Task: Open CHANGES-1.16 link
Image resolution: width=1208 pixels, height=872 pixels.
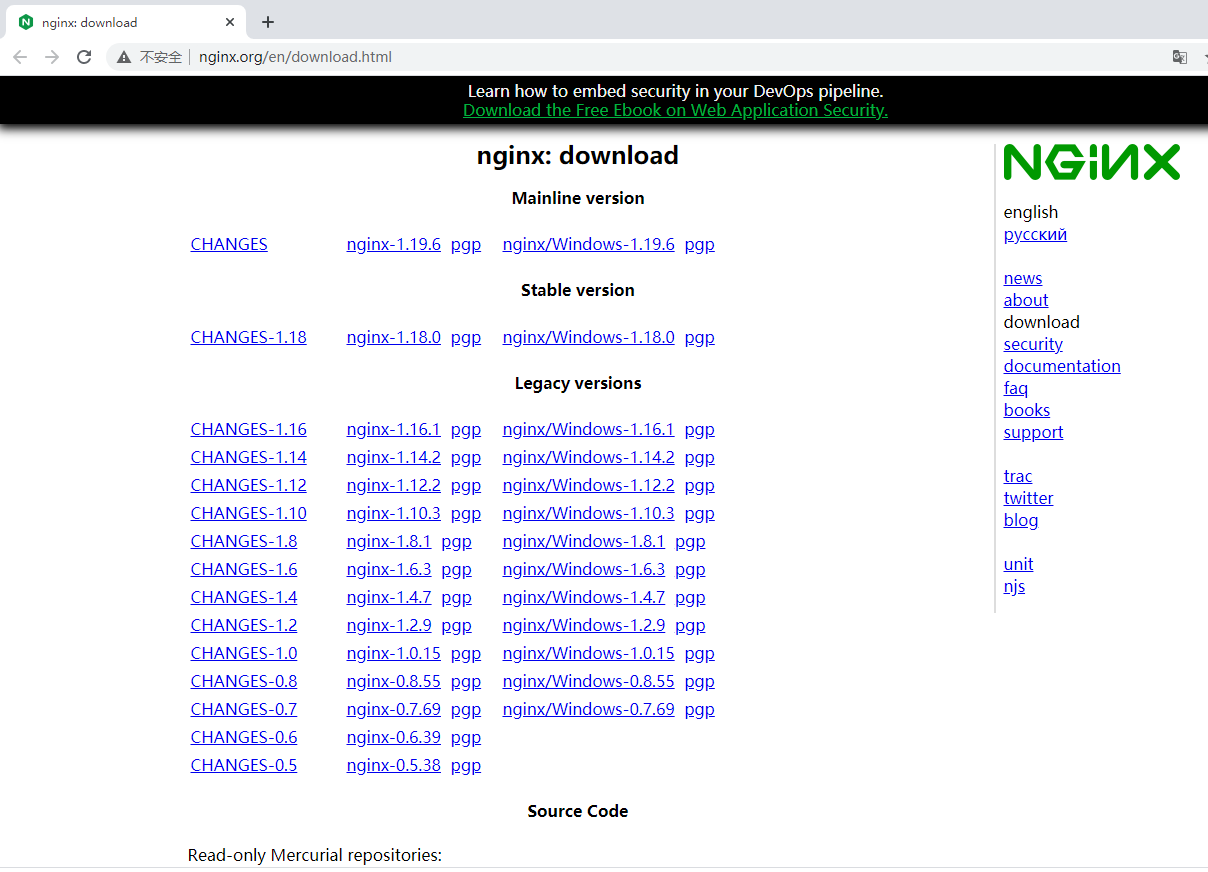Action: [248, 429]
